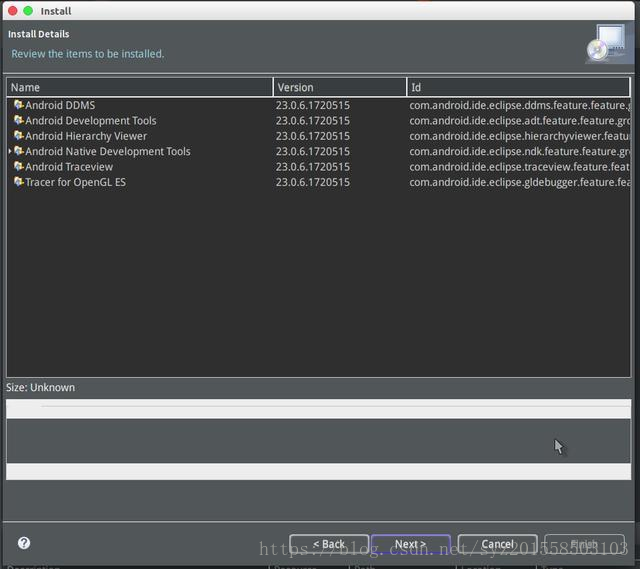Close the Install window with red button

coord(13,11)
